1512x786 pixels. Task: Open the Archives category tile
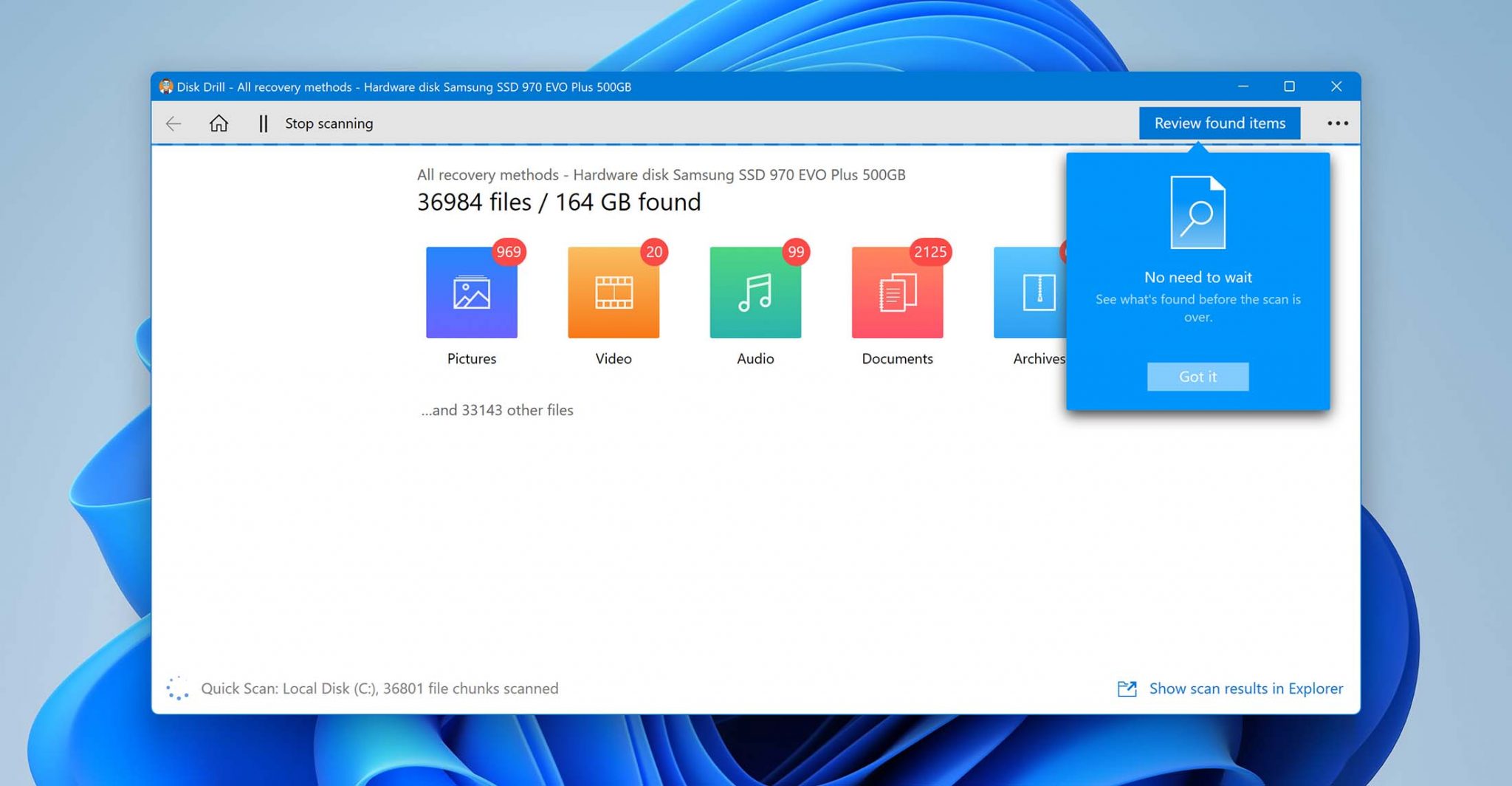(x=1031, y=293)
